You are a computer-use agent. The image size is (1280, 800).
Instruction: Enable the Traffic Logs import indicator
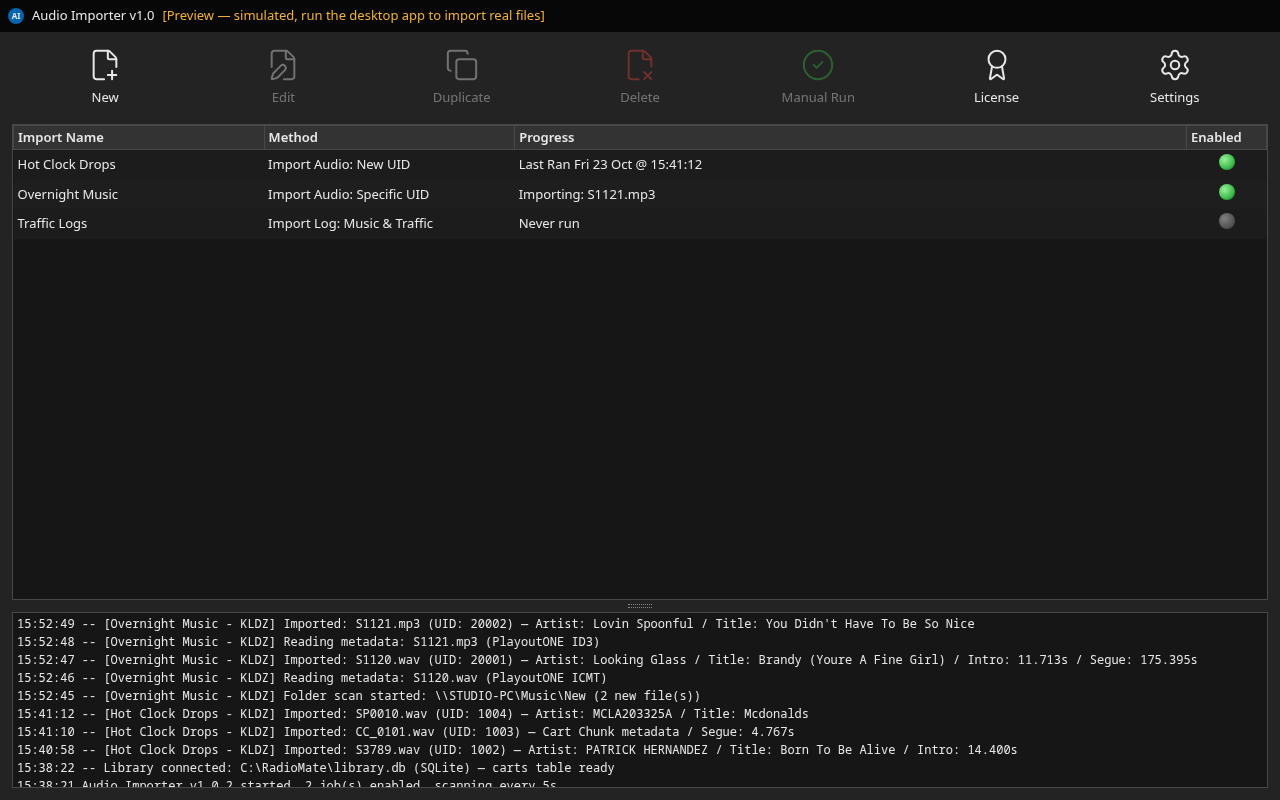(x=1227, y=221)
